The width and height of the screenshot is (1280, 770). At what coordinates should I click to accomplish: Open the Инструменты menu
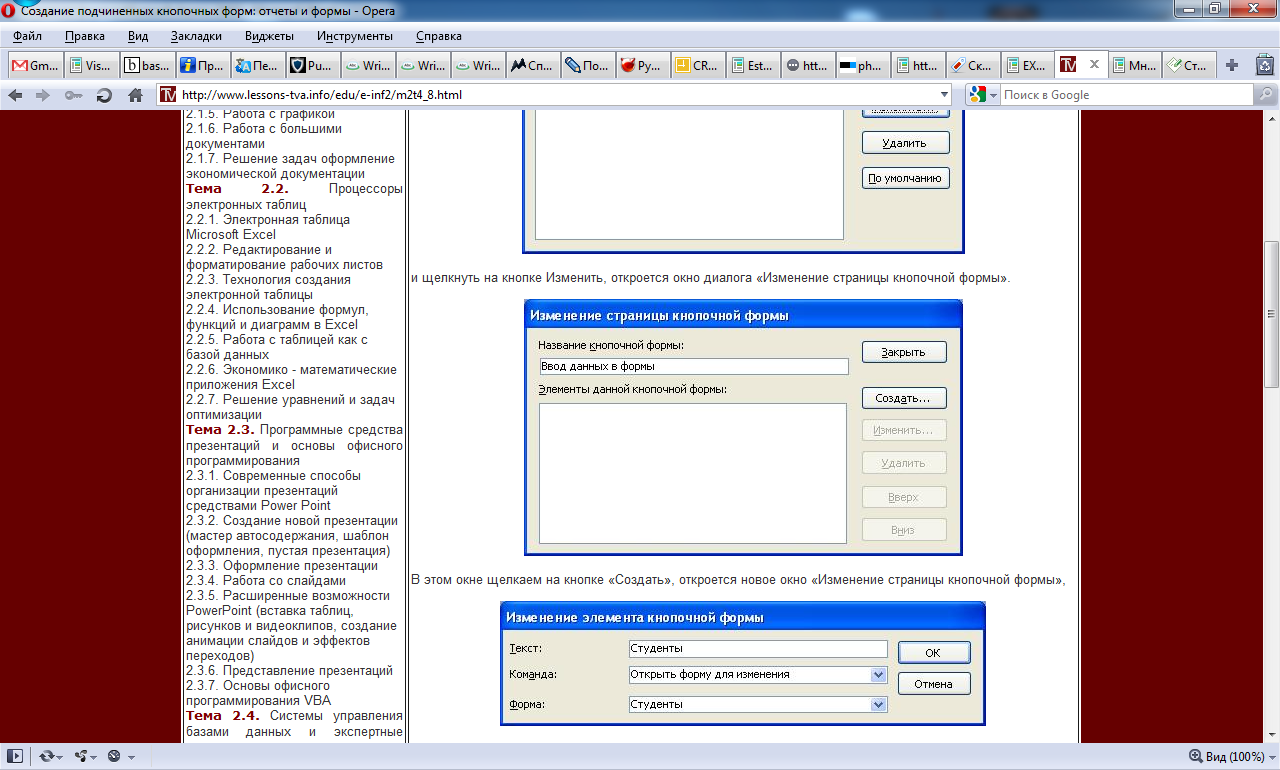click(x=355, y=36)
